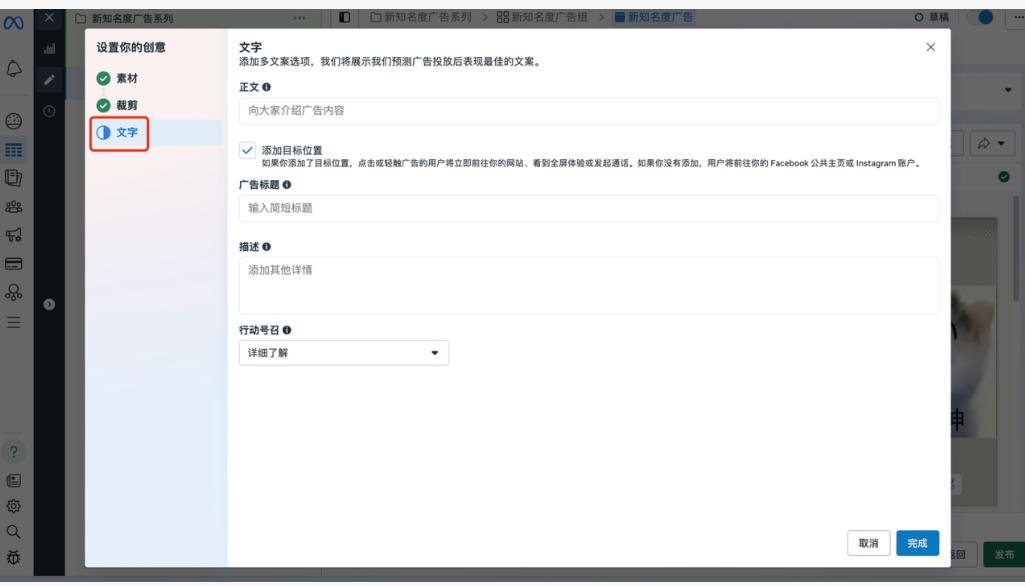This screenshot has width=1025, height=586.
Task: Click the search magnifier in sidebar
Action: click(14, 532)
